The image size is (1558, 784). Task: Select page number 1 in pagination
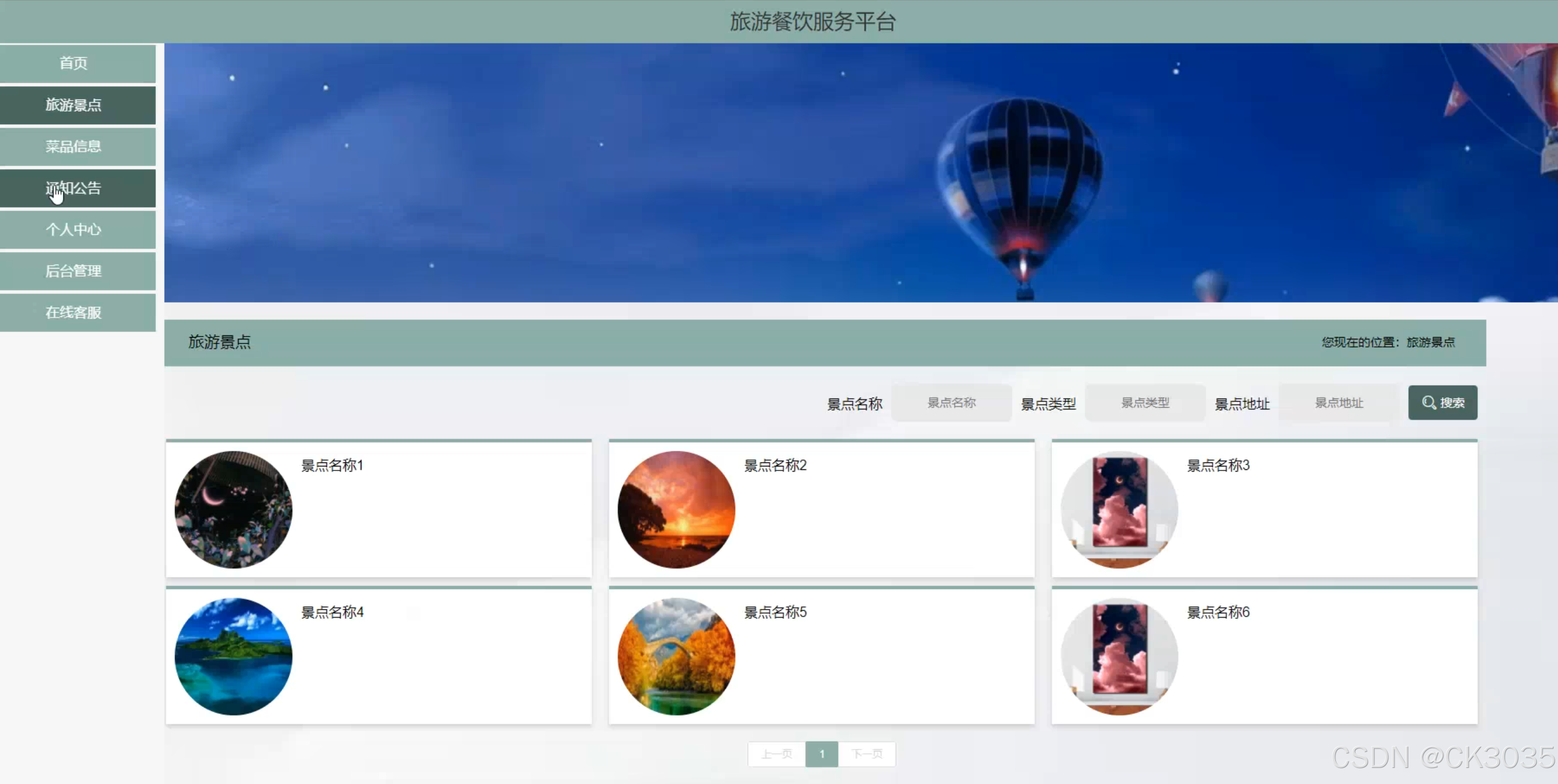pyautogui.click(x=821, y=754)
